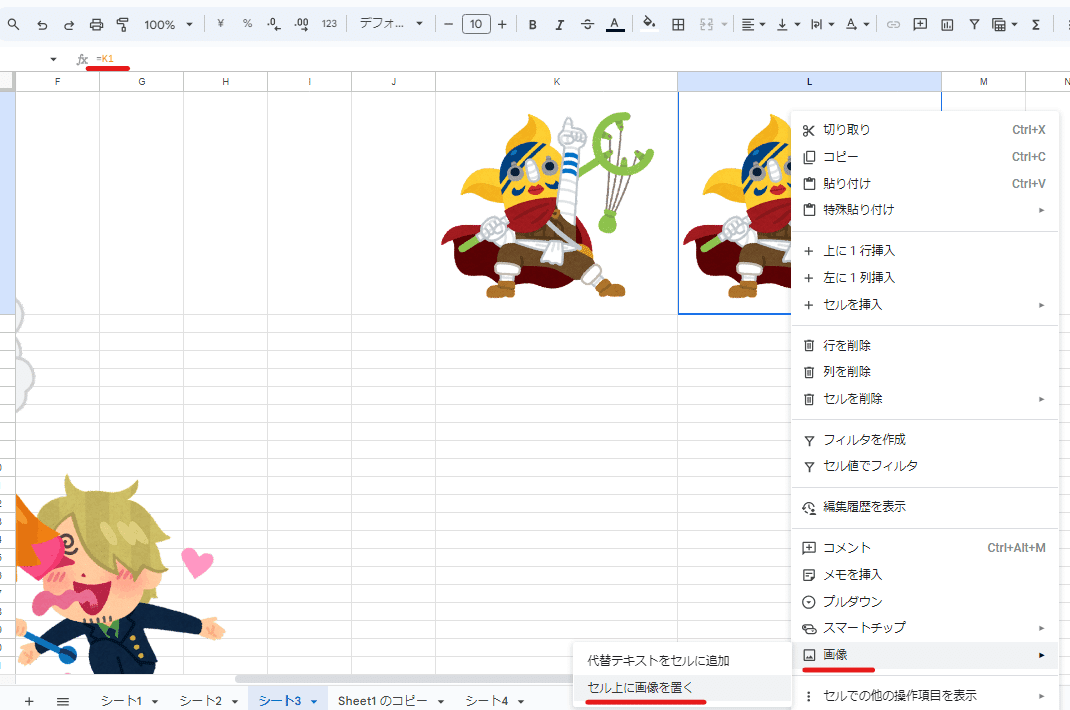This screenshot has width=1070, height=710.
Task: Click the insert comment icon in toolbar
Action: pyautogui.click(x=920, y=25)
